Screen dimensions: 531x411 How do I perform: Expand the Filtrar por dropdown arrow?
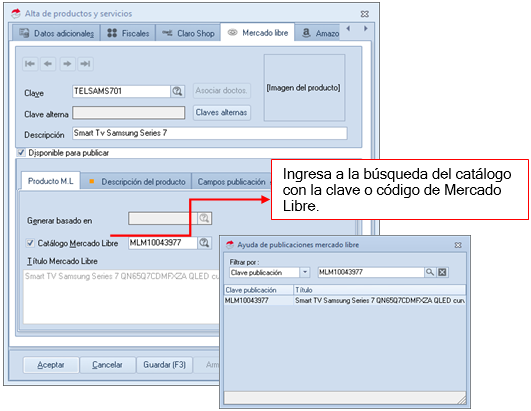(x=305, y=272)
